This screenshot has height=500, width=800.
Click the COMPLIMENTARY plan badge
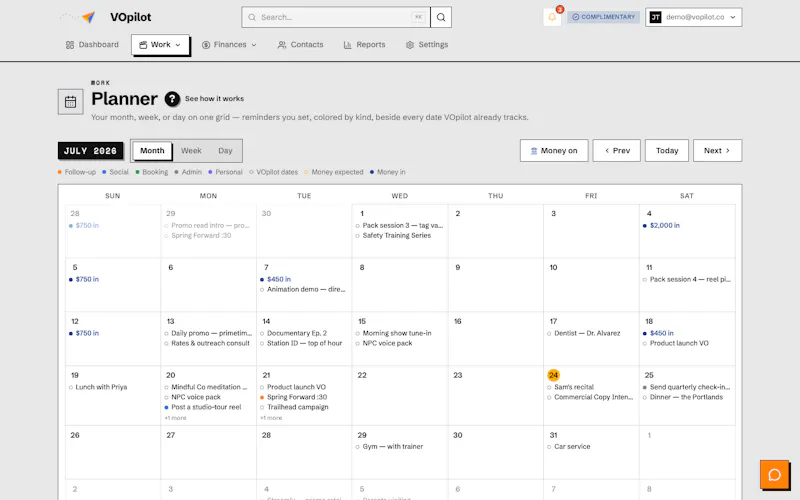(604, 17)
